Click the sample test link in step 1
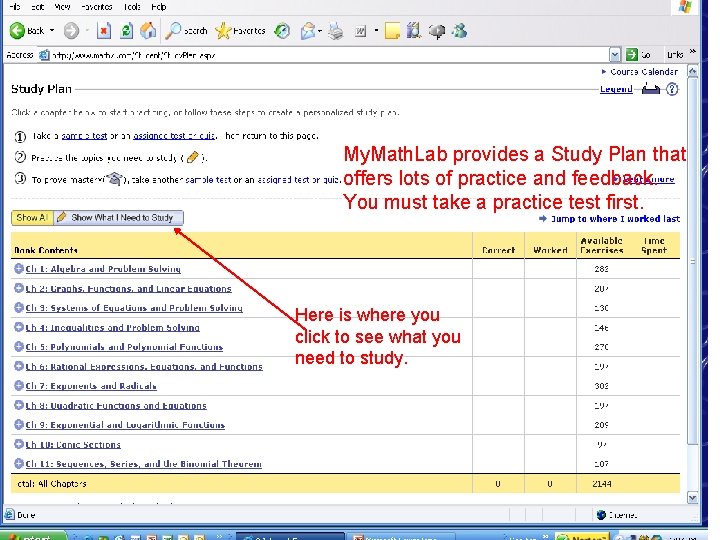 pos(84,136)
